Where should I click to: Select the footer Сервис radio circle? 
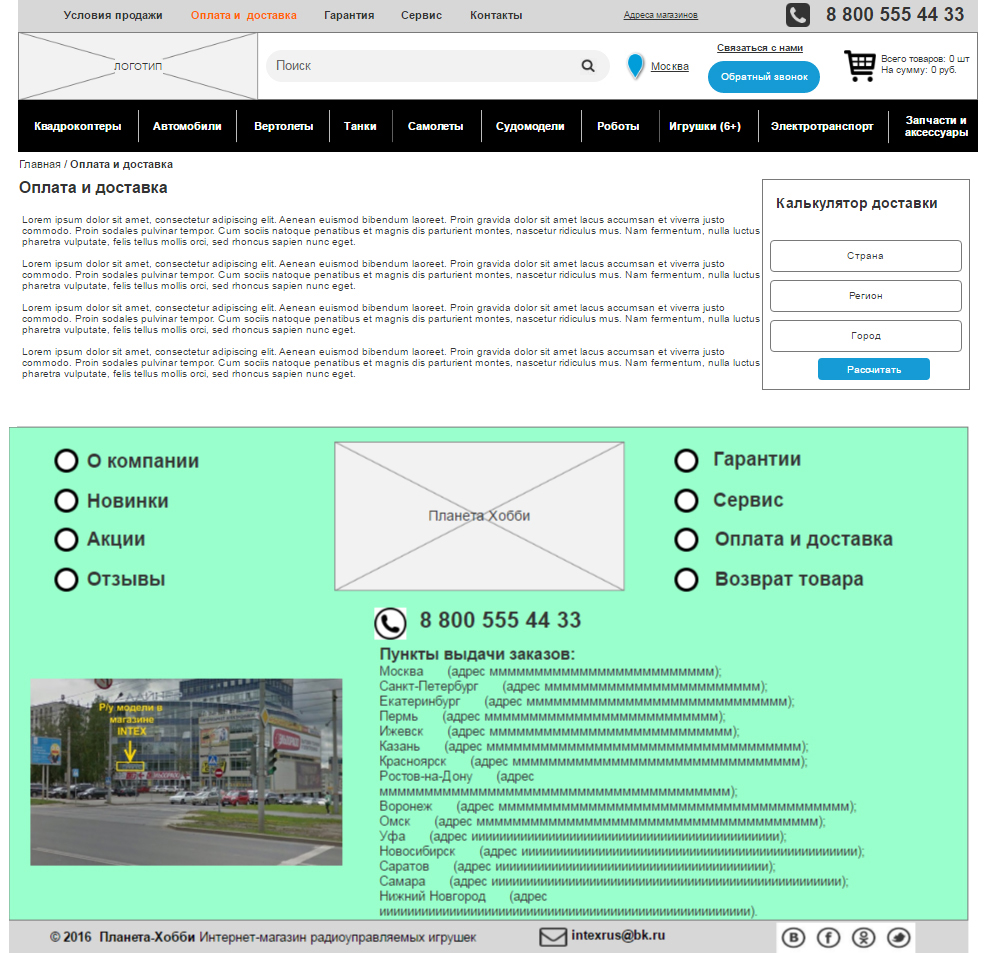pyautogui.click(x=686, y=501)
